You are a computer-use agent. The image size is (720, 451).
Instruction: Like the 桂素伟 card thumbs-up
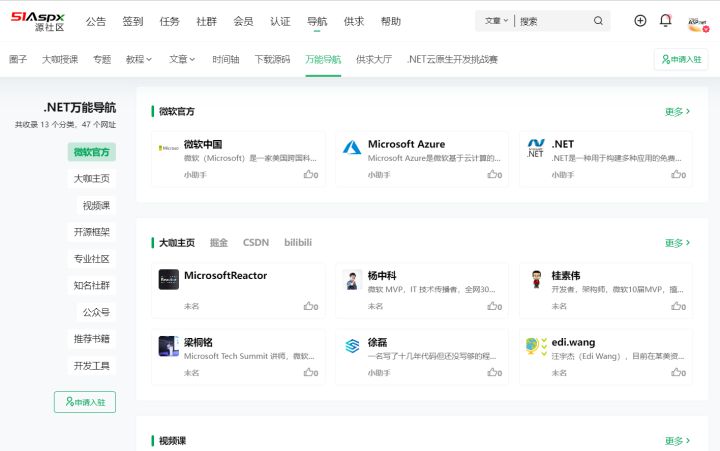[678, 306]
